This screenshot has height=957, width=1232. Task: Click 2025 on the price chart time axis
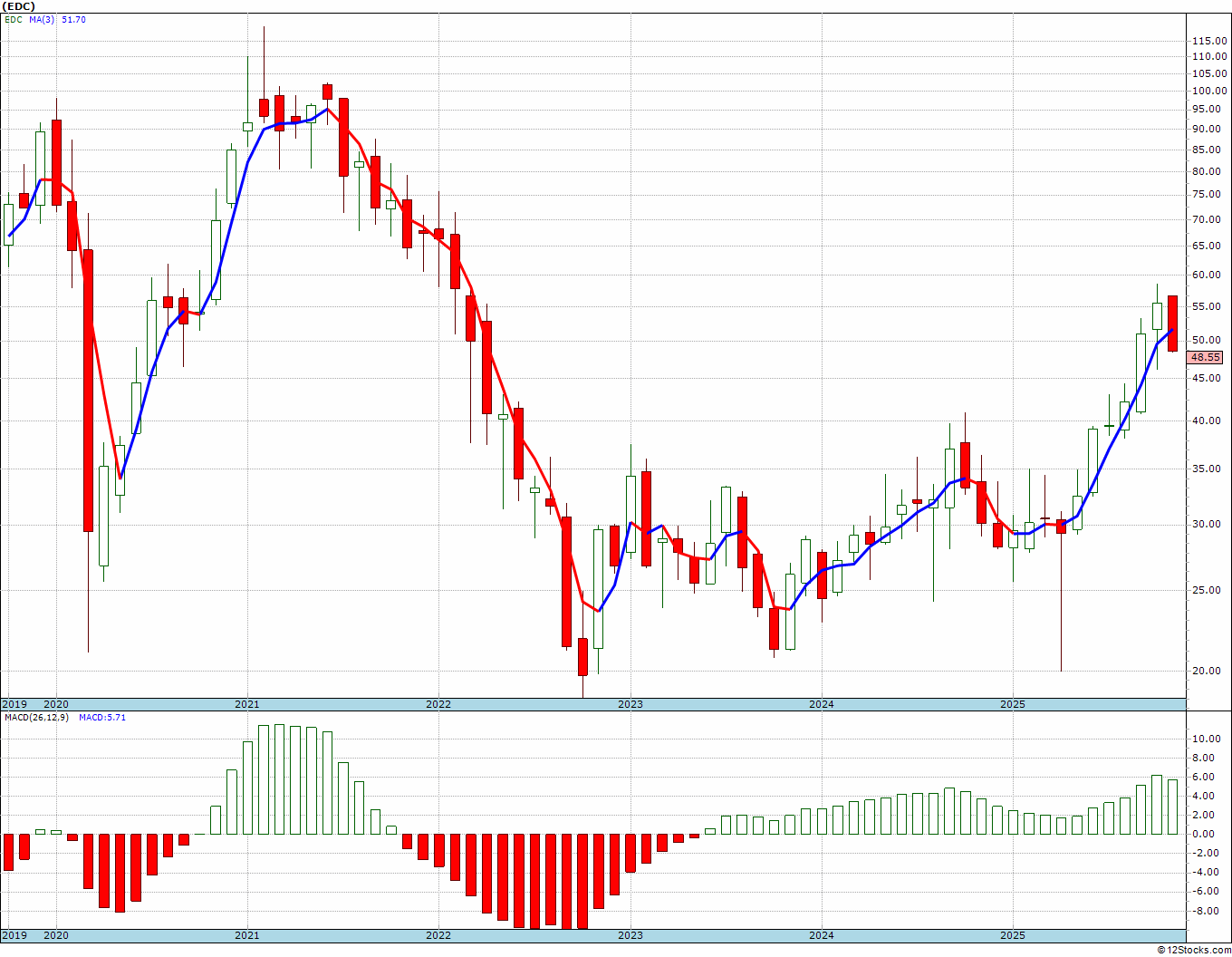tap(1013, 704)
